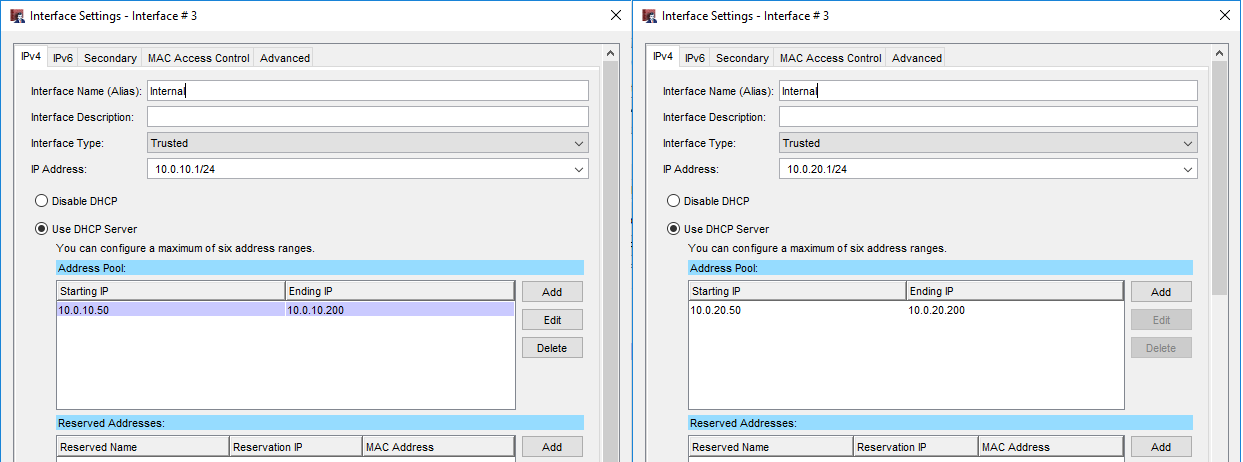1243x462 pixels.
Task: Click Edit for the 10.0.10.50 address pool
Action: (x=552, y=320)
